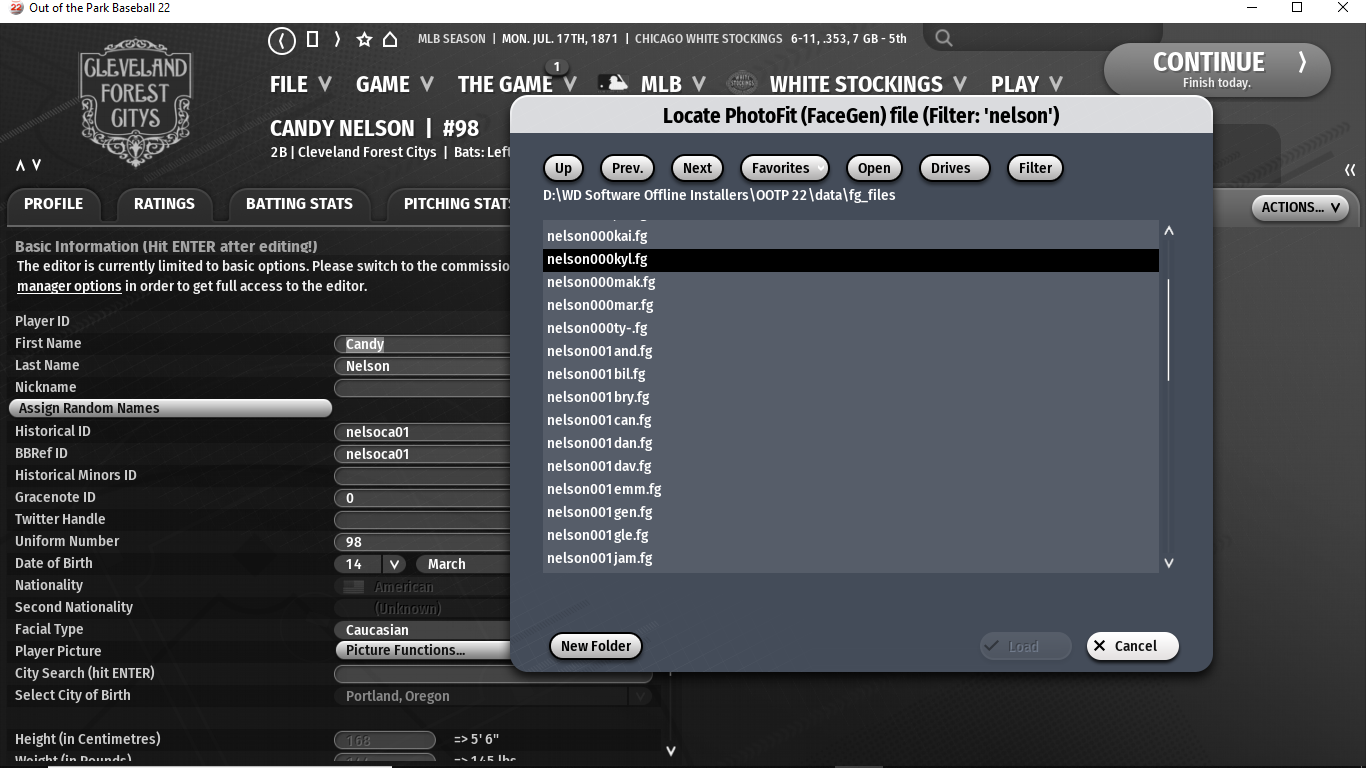Viewport: 1366px width, 768px height.
Task: Go to next player with down arrow
Action: [x=36, y=165]
